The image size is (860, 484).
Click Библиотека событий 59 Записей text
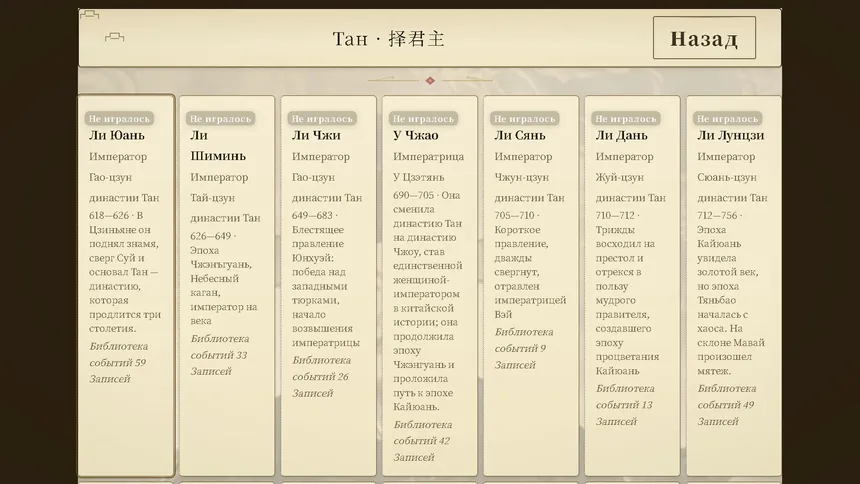(118, 363)
